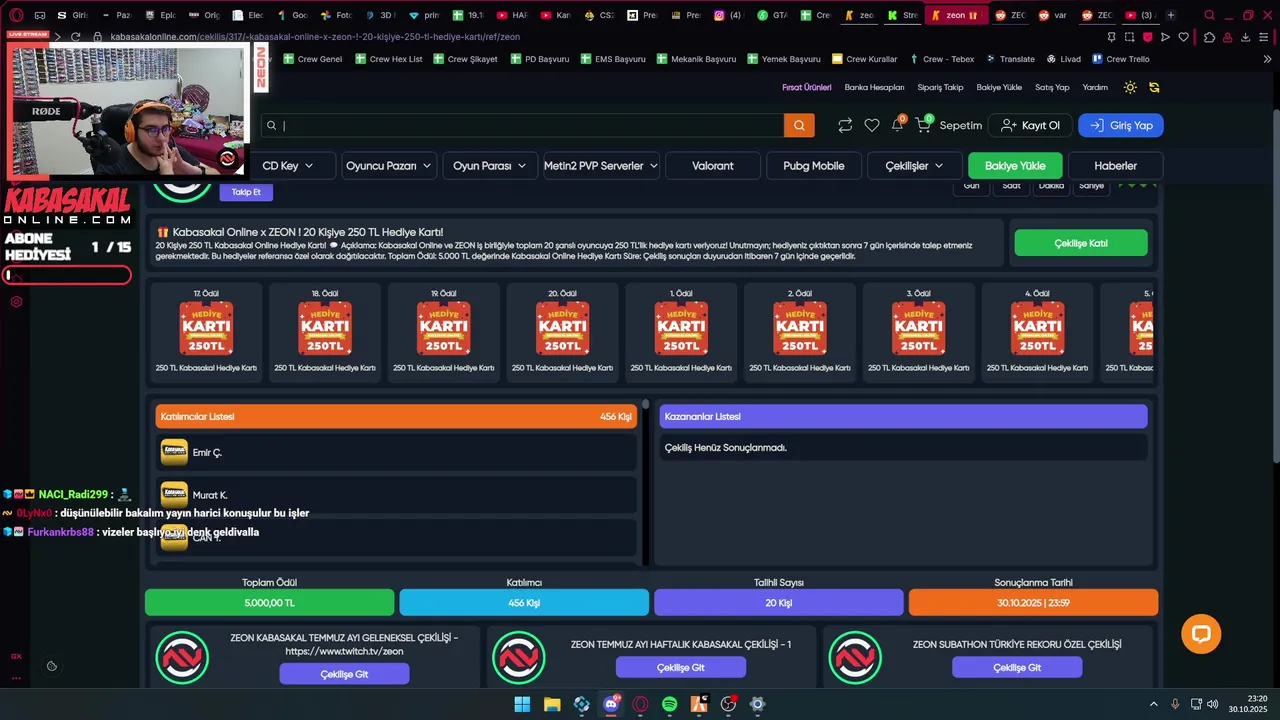Select the 17. Ödül gift card thumbnail

click(206, 330)
